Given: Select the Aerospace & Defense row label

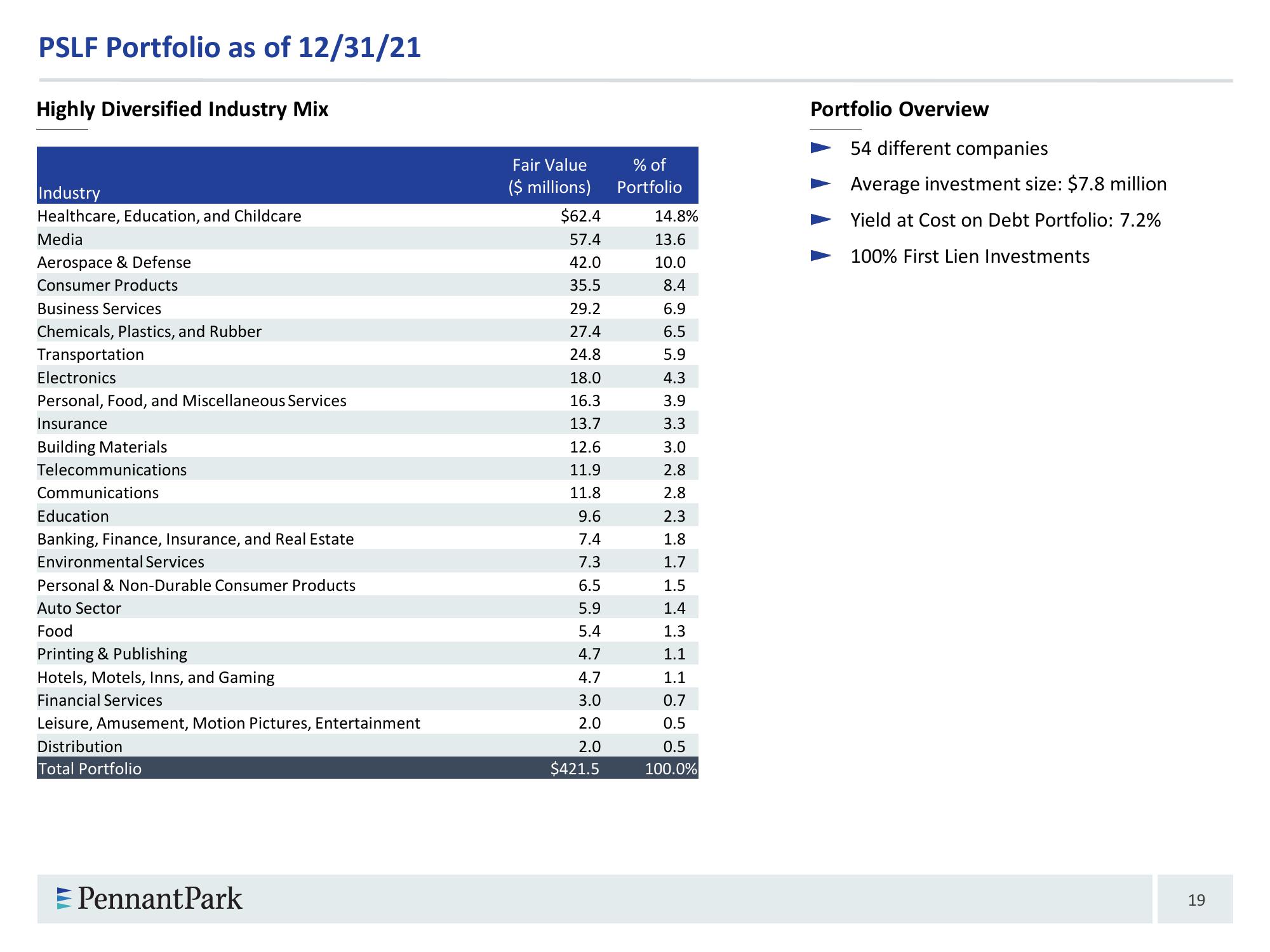Looking at the screenshot, I should coord(114,263).
